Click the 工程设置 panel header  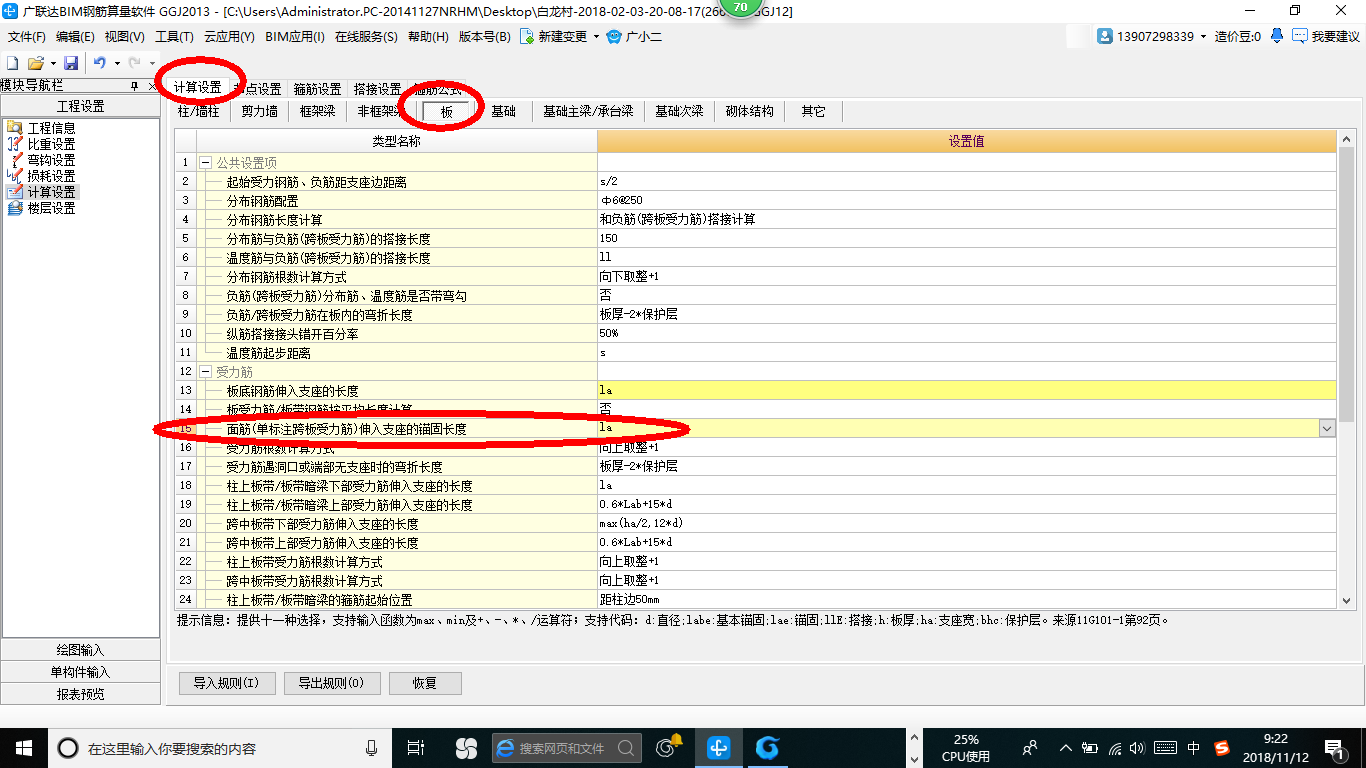click(x=80, y=106)
